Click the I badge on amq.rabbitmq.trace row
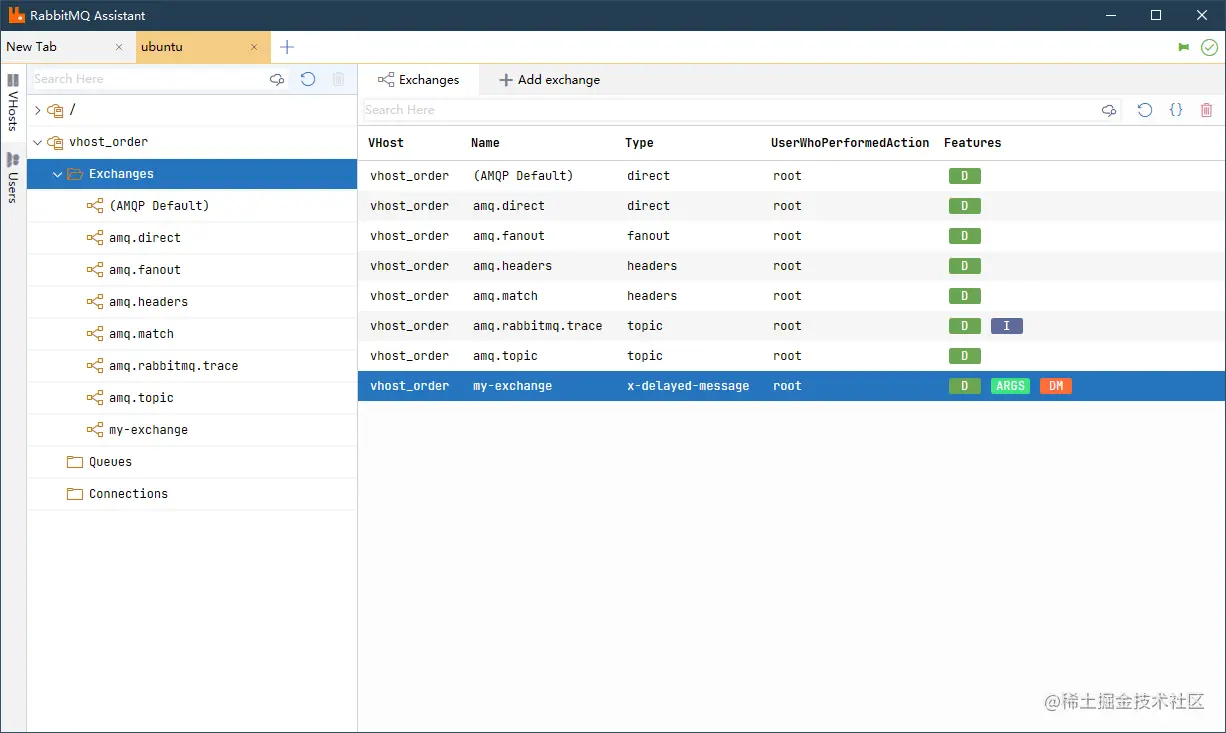Image resolution: width=1226 pixels, height=733 pixels. (x=1007, y=326)
